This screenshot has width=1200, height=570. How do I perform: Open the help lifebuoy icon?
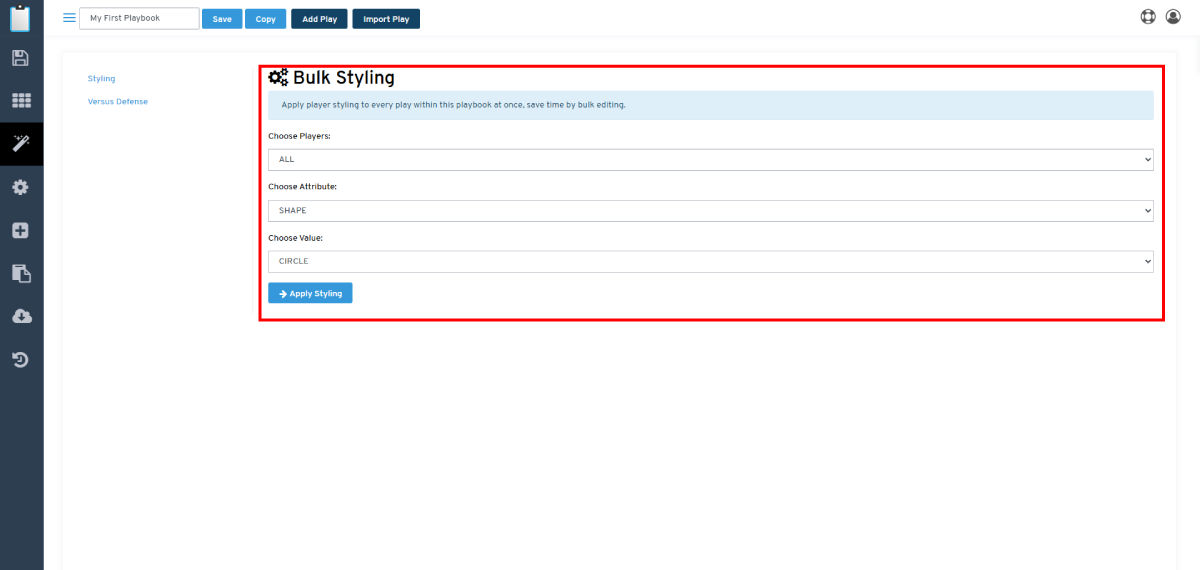[x=1148, y=17]
